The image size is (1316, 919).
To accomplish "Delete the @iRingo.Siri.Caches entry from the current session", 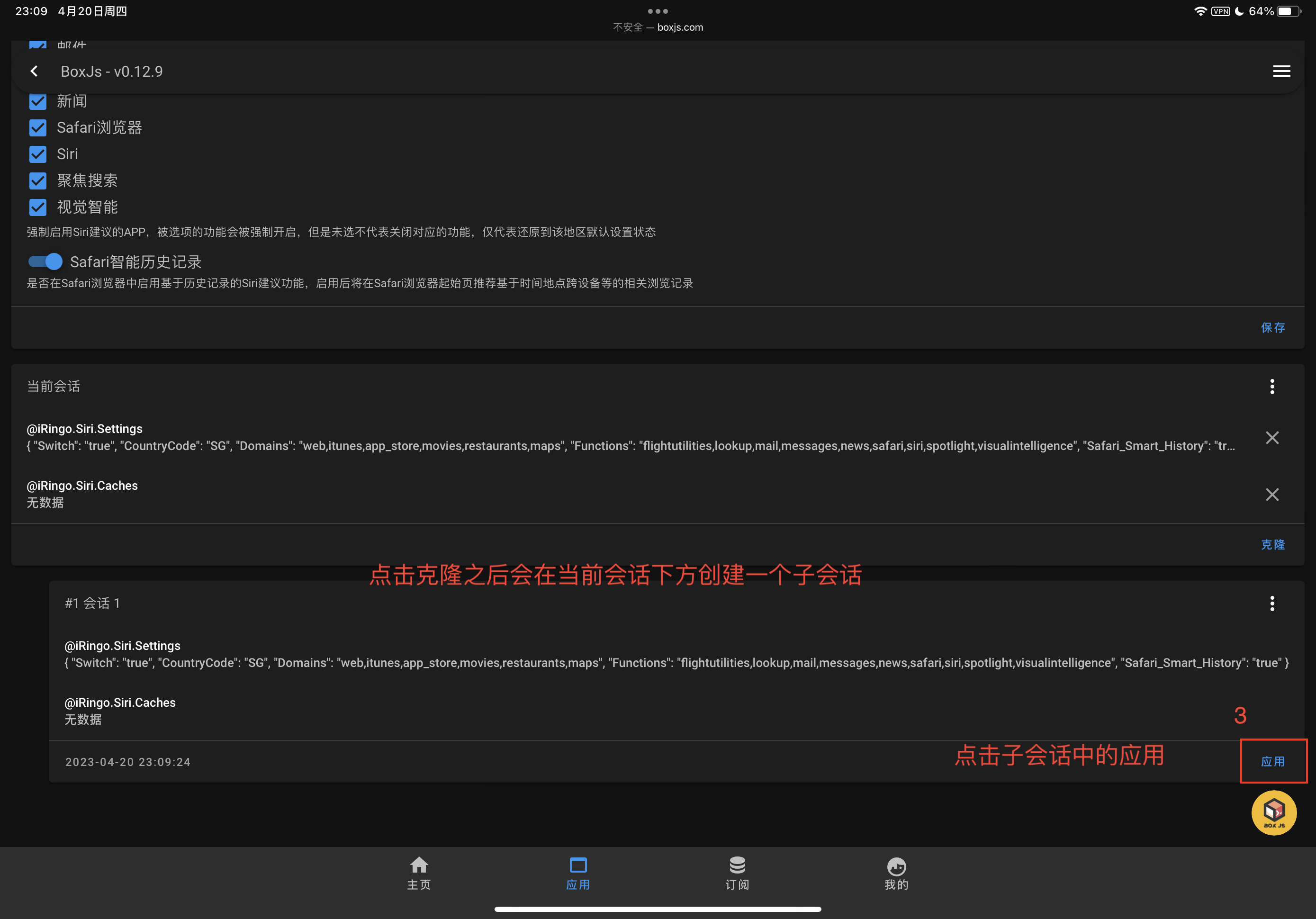I will pos(1272,495).
